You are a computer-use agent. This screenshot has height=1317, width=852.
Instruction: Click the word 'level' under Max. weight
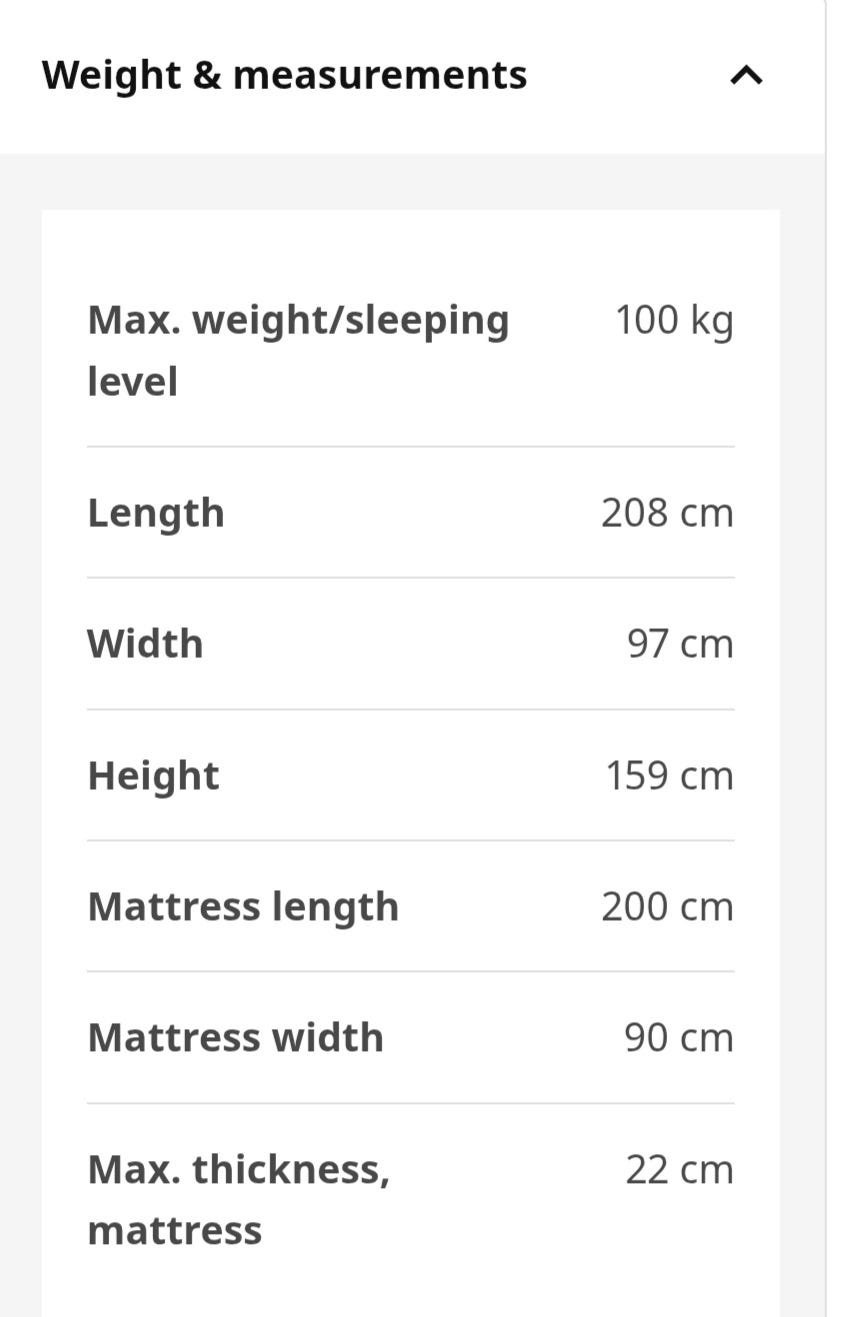[132, 382]
